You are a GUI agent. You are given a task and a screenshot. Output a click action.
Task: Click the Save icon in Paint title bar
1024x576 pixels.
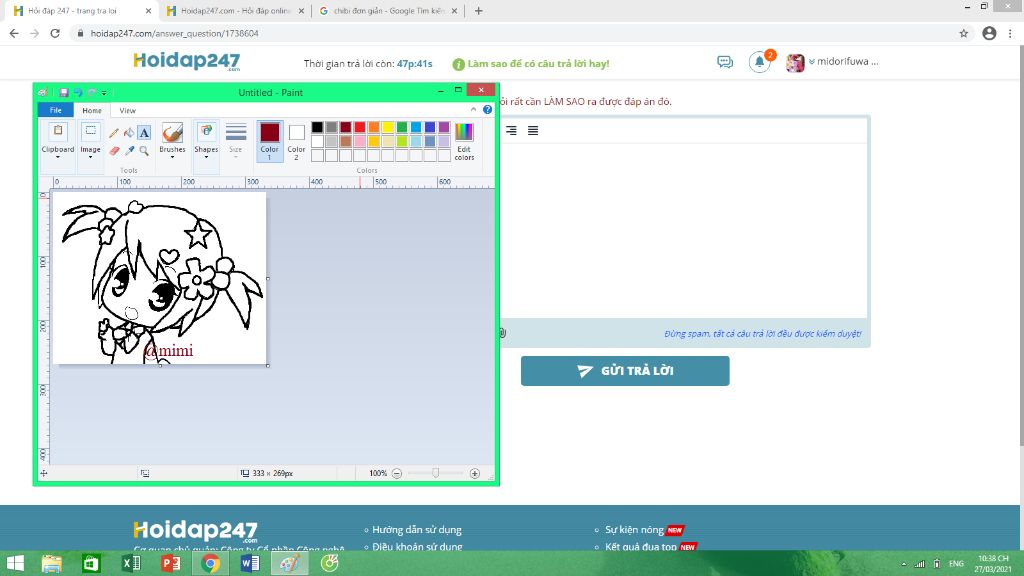click(63, 92)
